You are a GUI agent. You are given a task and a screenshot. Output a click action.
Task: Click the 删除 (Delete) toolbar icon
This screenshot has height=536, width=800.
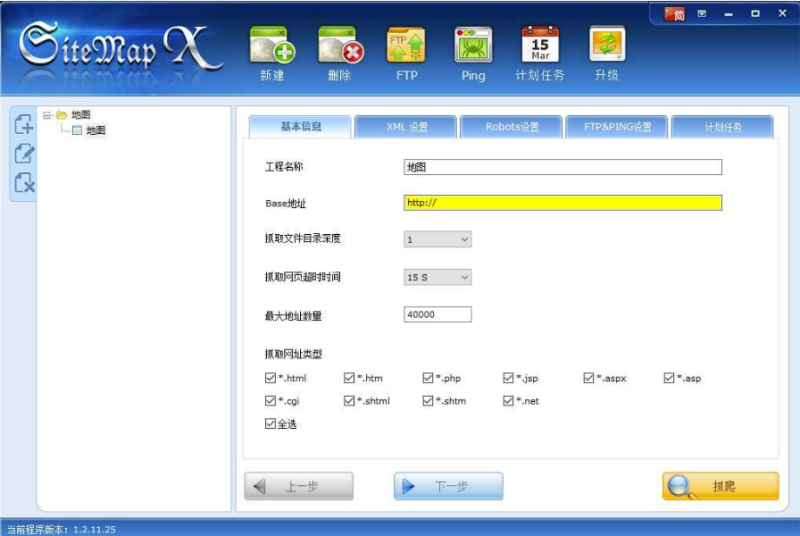(x=340, y=47)
